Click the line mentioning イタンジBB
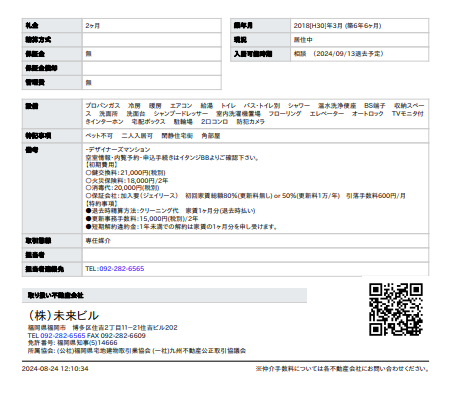Viewport: 456px width, 395px height. coord(172,158)
